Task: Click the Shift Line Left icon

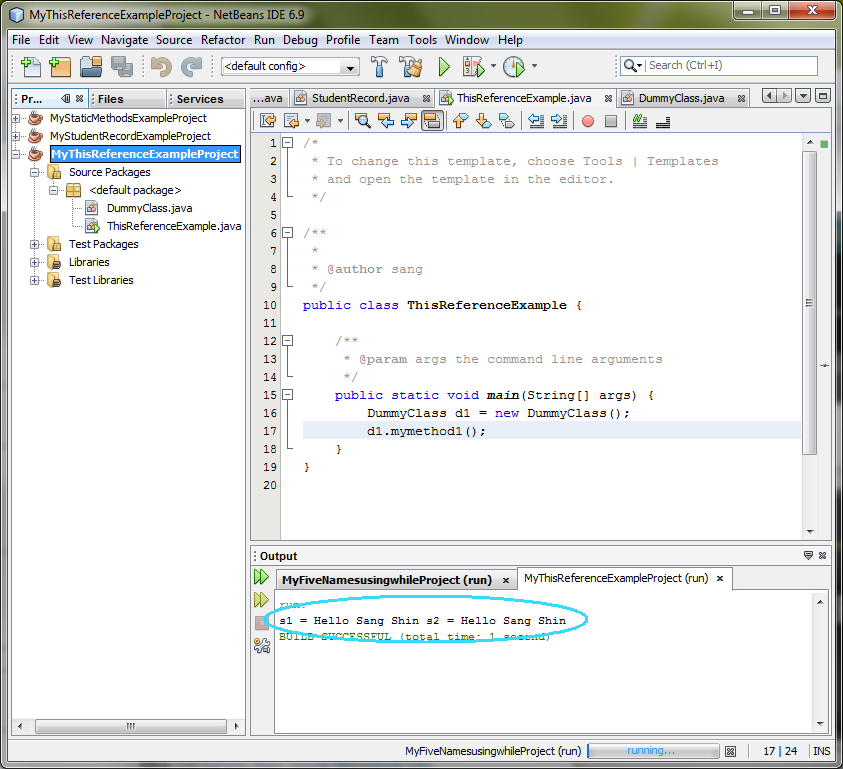Action: coord(535,121)
